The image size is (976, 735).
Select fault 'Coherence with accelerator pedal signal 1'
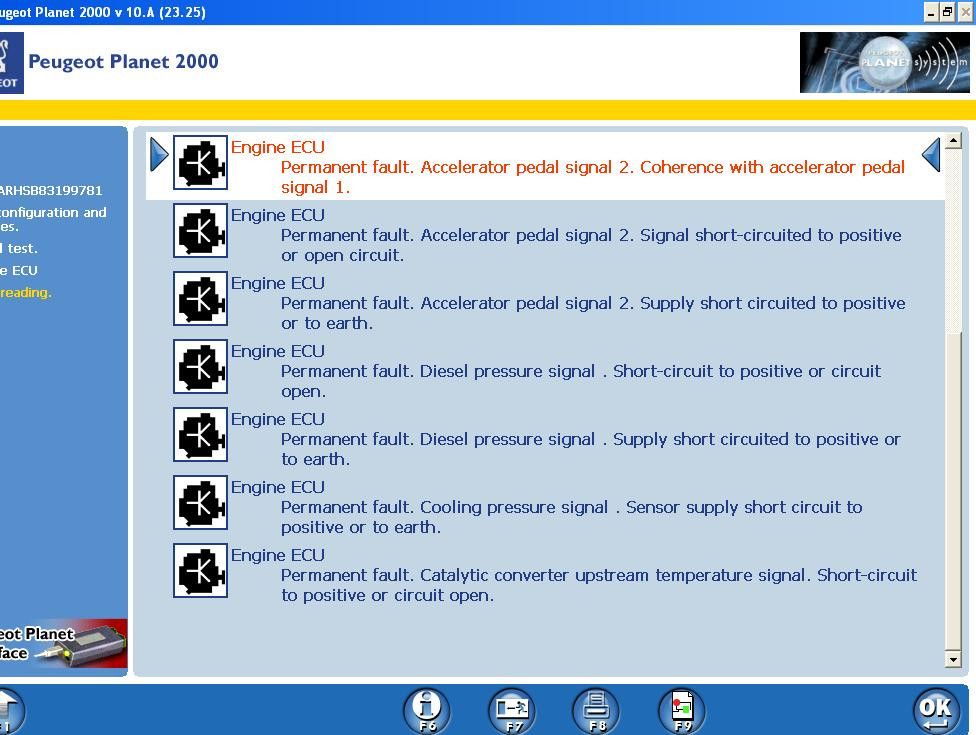pyautogui.click(x=593, y=177)
